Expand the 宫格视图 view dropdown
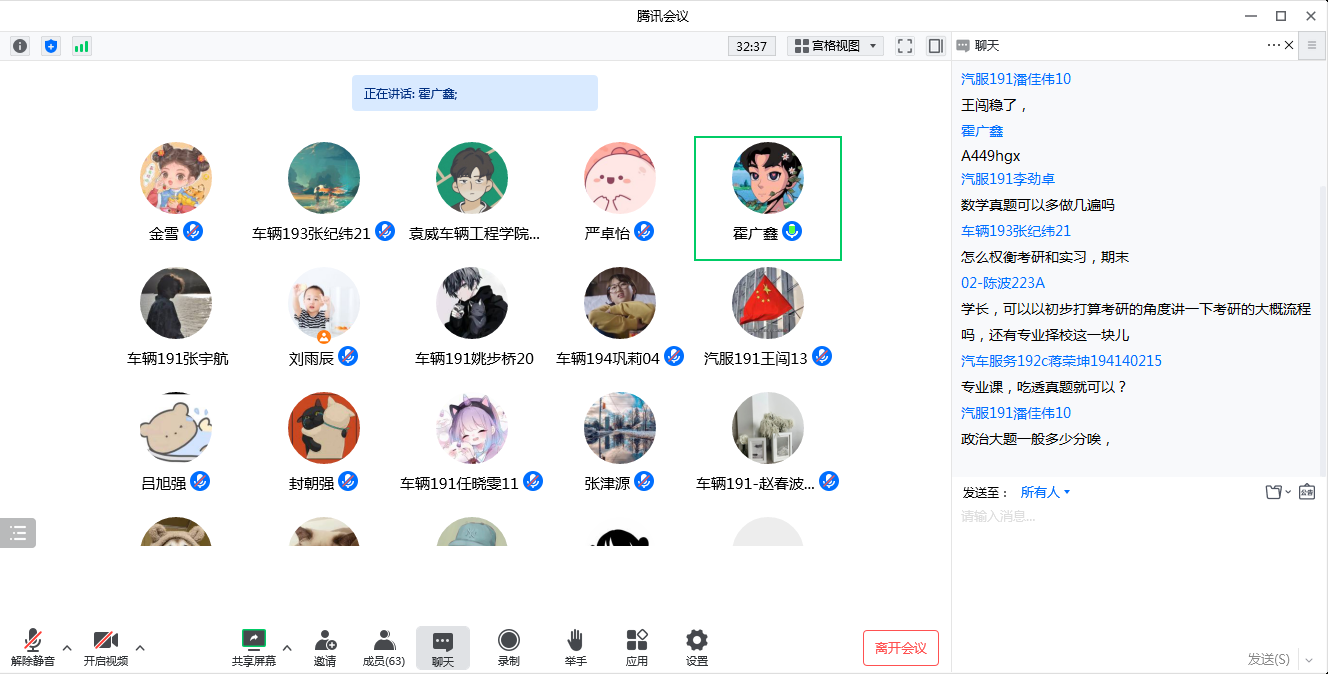 835,46
